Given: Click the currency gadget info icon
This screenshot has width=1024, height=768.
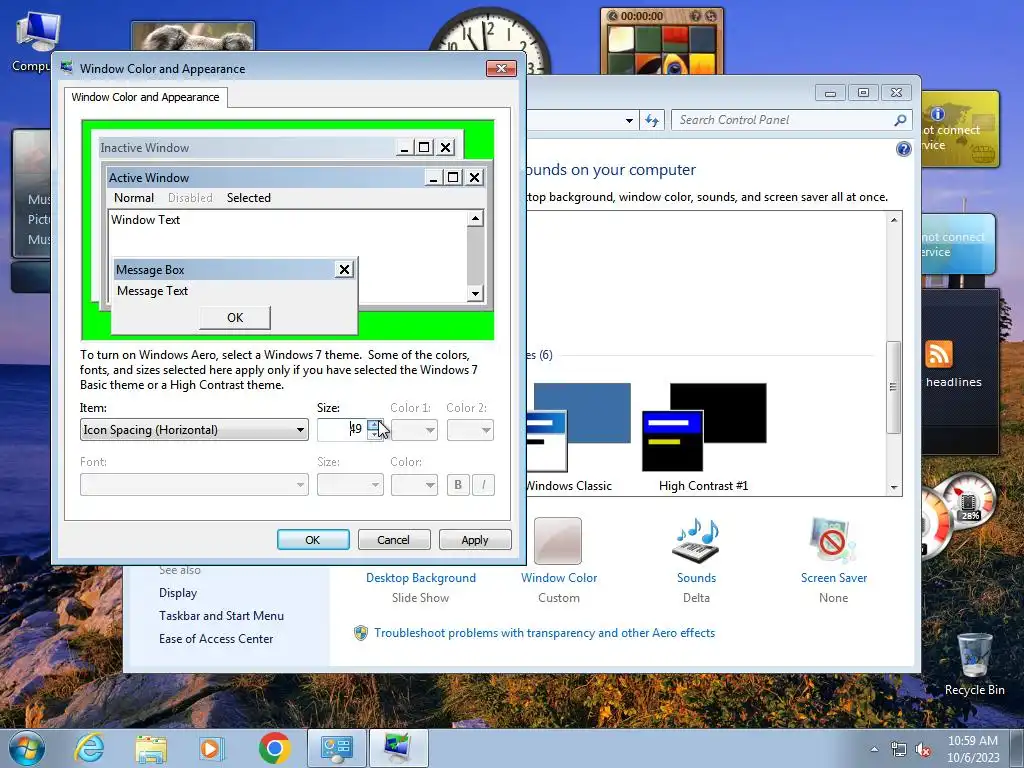Looking at the screenshot, I should coord(938,114).
